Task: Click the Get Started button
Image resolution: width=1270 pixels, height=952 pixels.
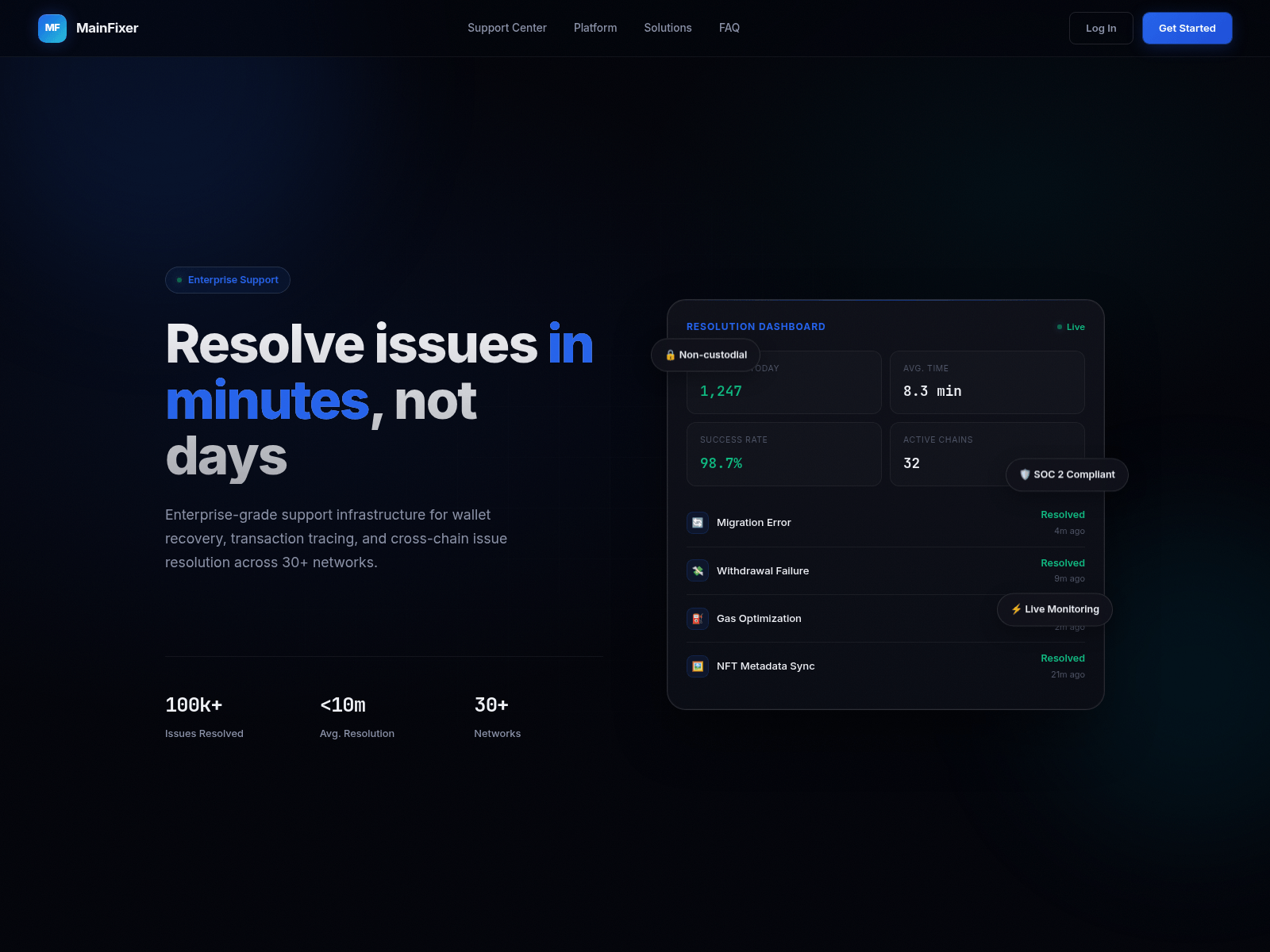Action: (1187, 28)
